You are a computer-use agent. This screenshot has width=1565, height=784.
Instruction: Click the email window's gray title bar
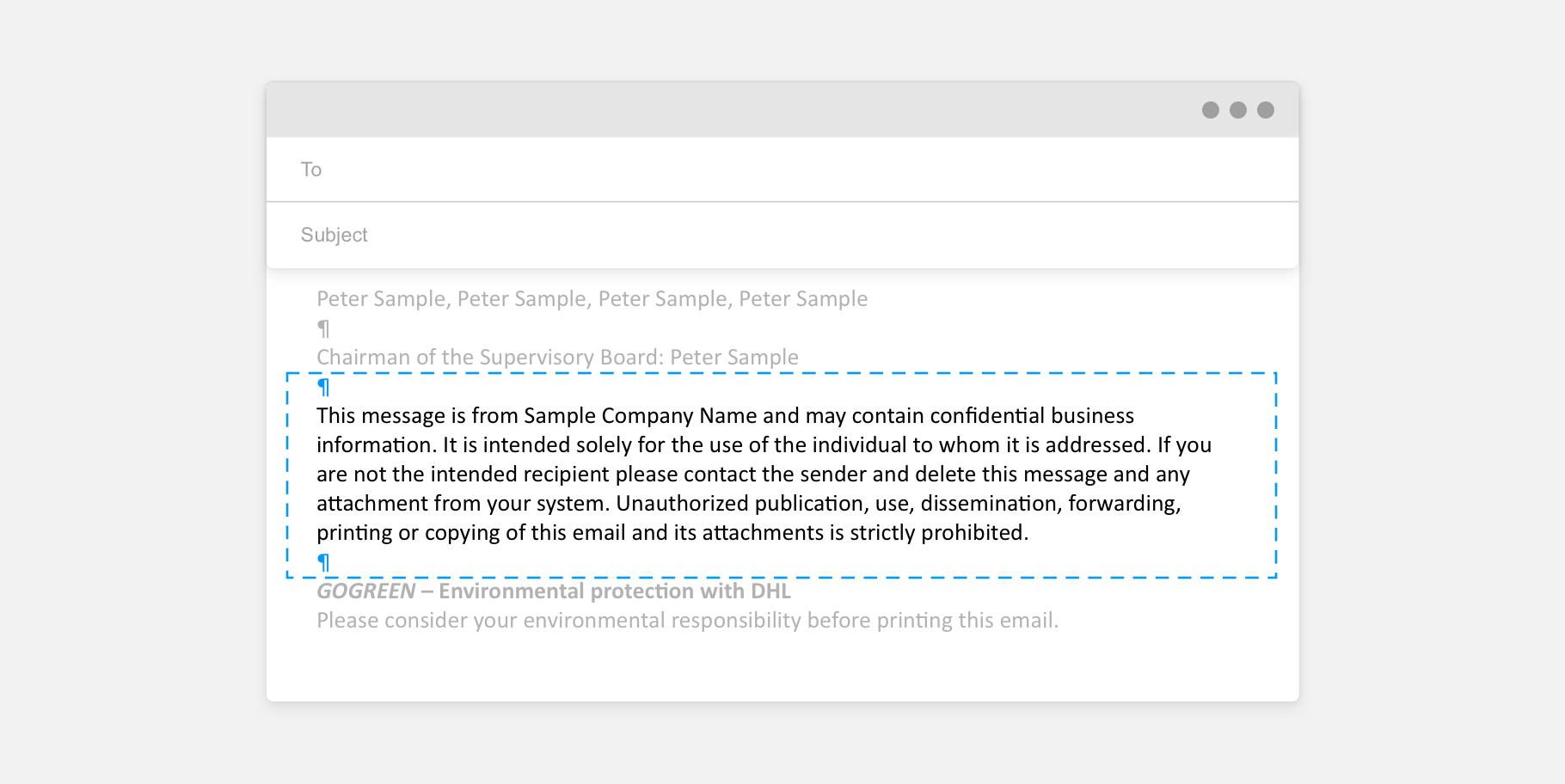pyautogui.click(x=731, y=110)
